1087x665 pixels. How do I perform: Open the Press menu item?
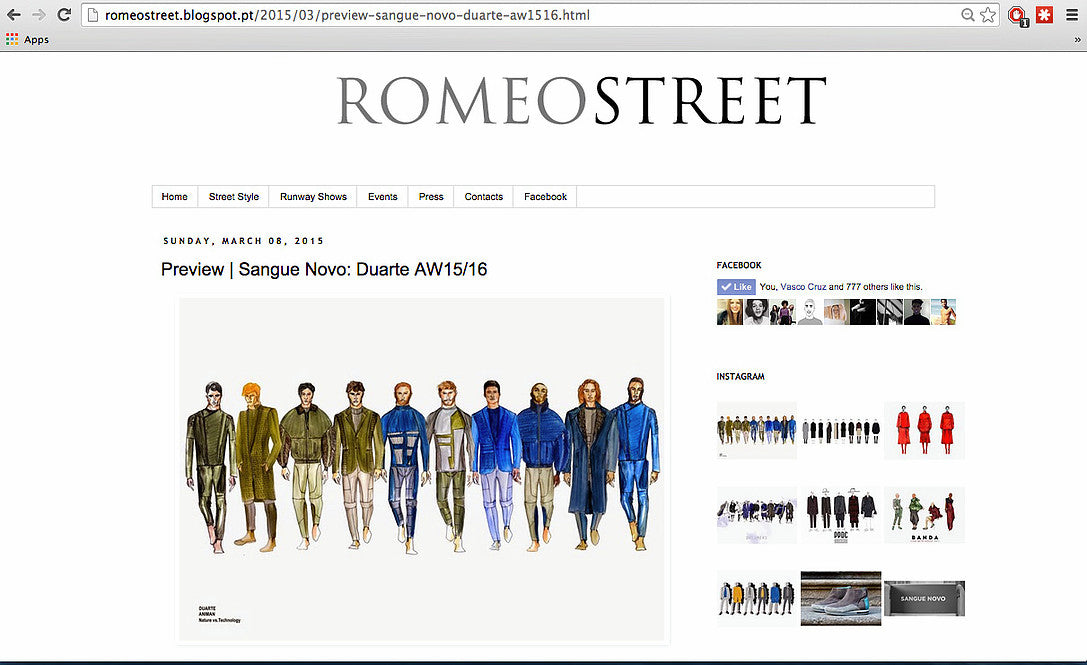(431, 196)
